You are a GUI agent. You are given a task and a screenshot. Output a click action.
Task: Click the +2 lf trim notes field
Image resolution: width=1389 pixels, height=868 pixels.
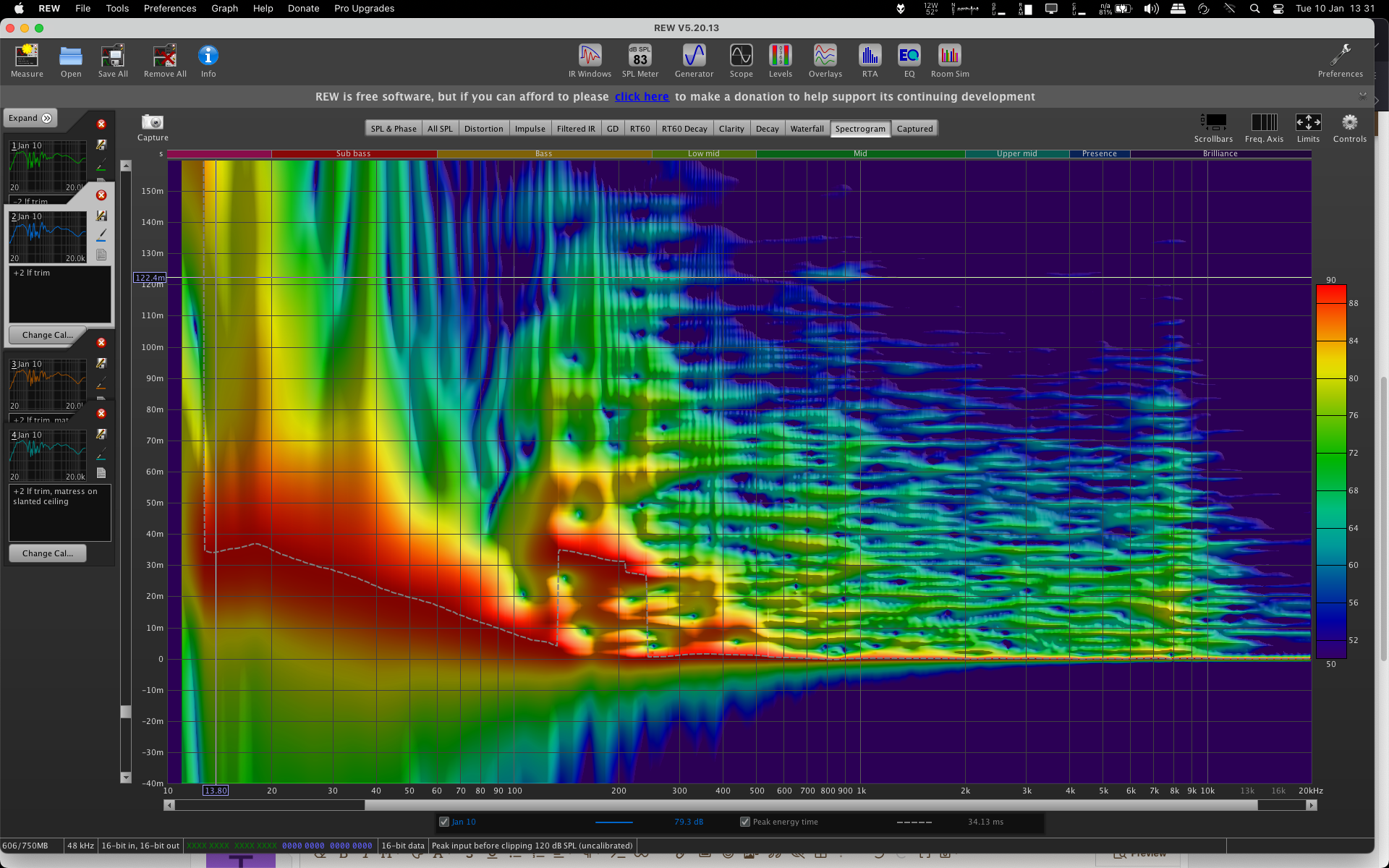pyautogui.click(x=60, y=294)
